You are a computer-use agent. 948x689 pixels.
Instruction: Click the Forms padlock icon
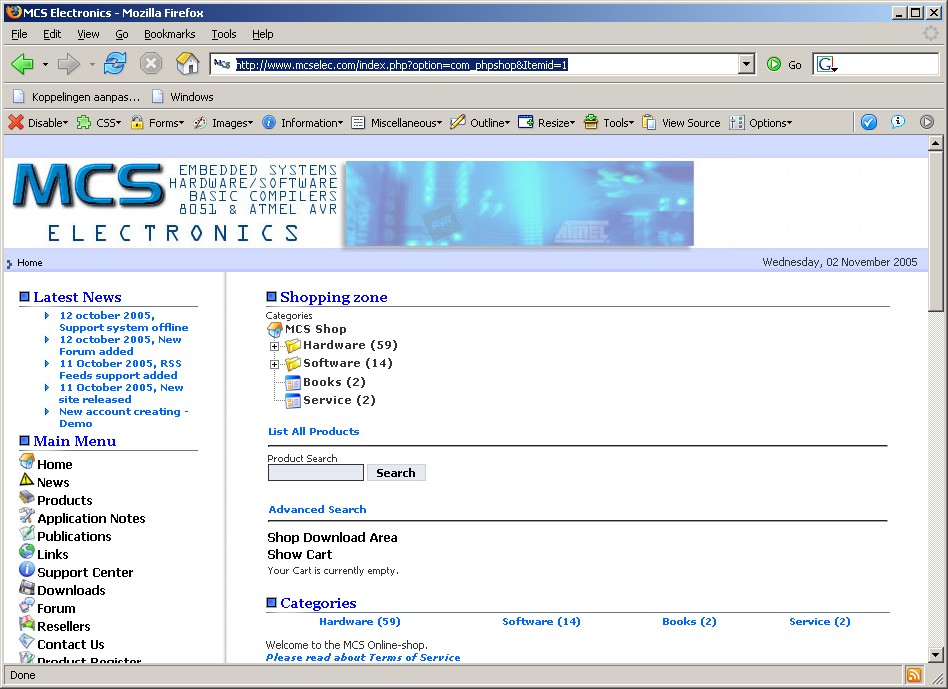pyautogui.click(x=137, y=122)
